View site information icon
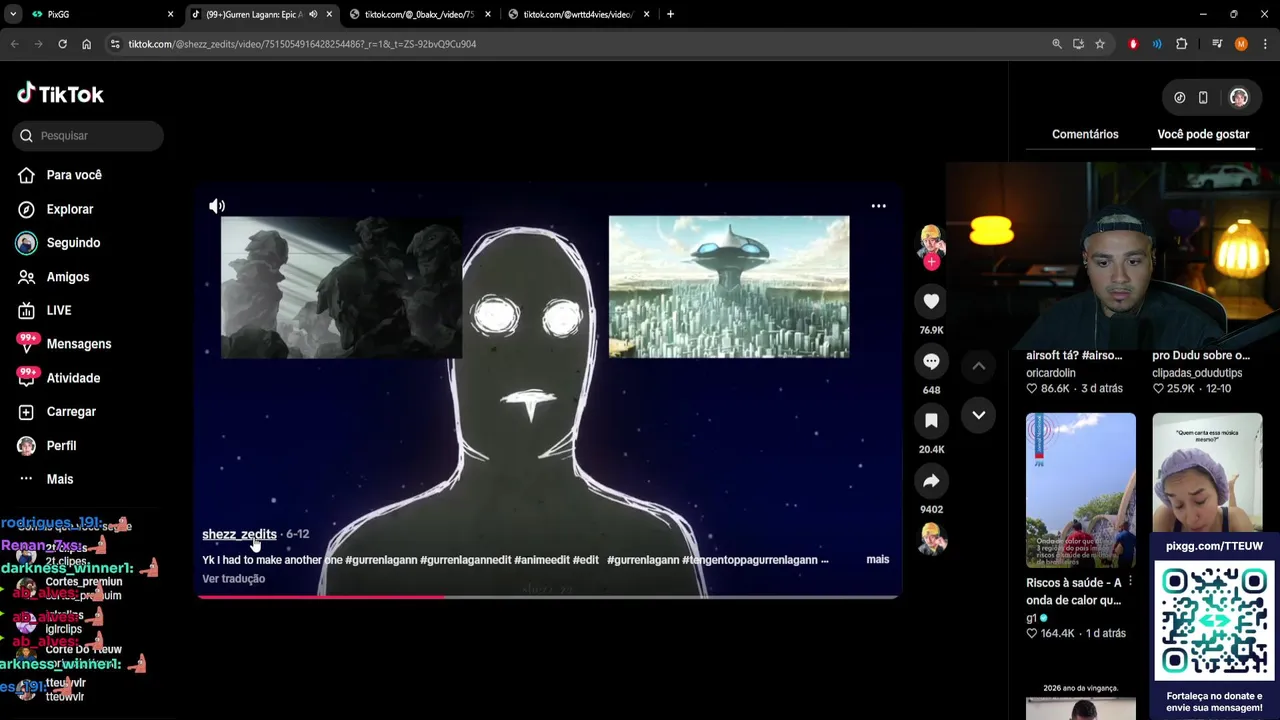 click(115, 44)
